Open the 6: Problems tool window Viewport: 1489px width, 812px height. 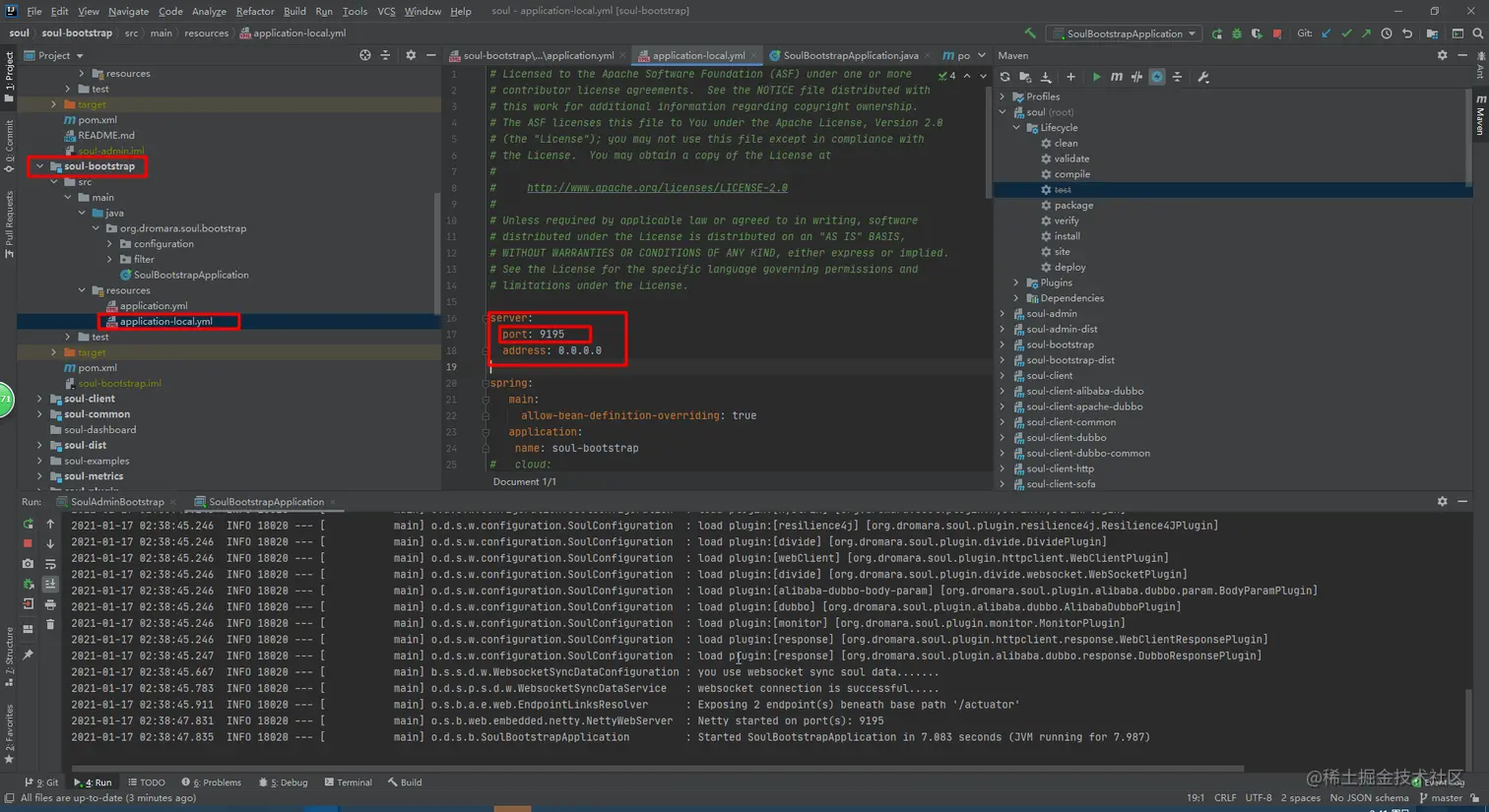tap(212, 782)
